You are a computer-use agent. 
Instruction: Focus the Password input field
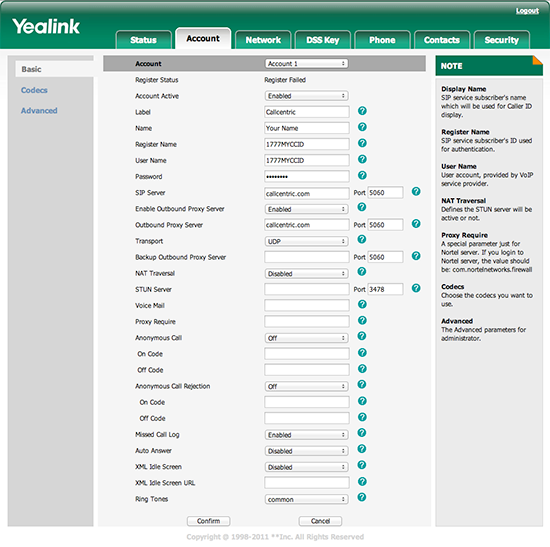point(307,176)
